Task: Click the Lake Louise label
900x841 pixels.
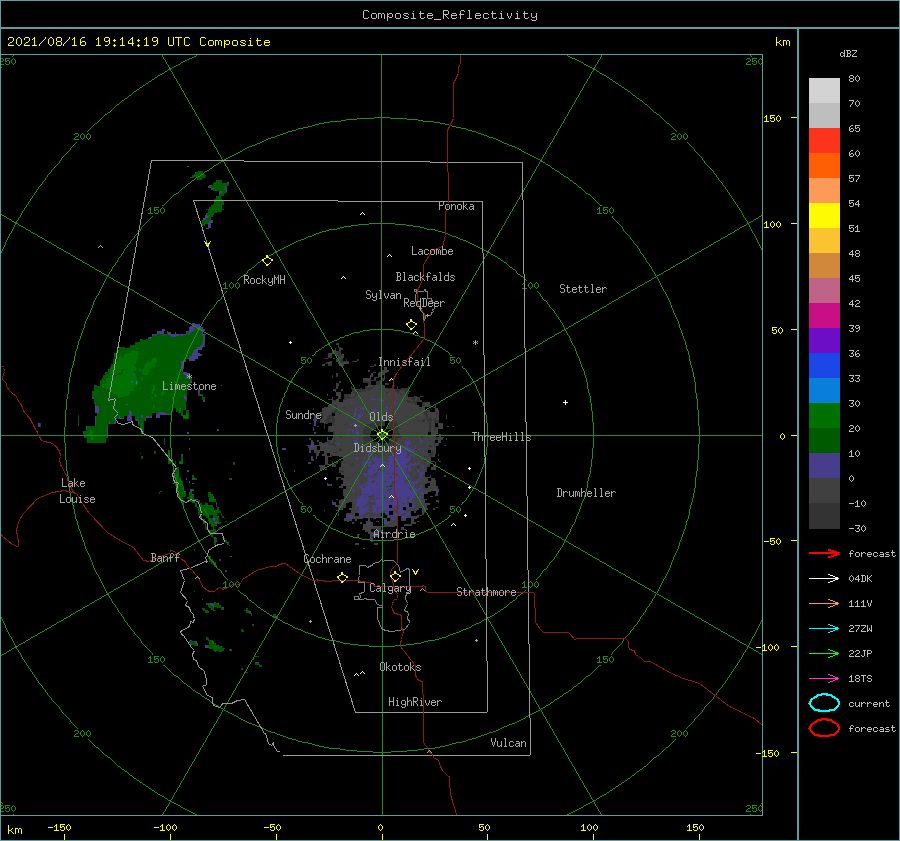Action: point(77,491)
